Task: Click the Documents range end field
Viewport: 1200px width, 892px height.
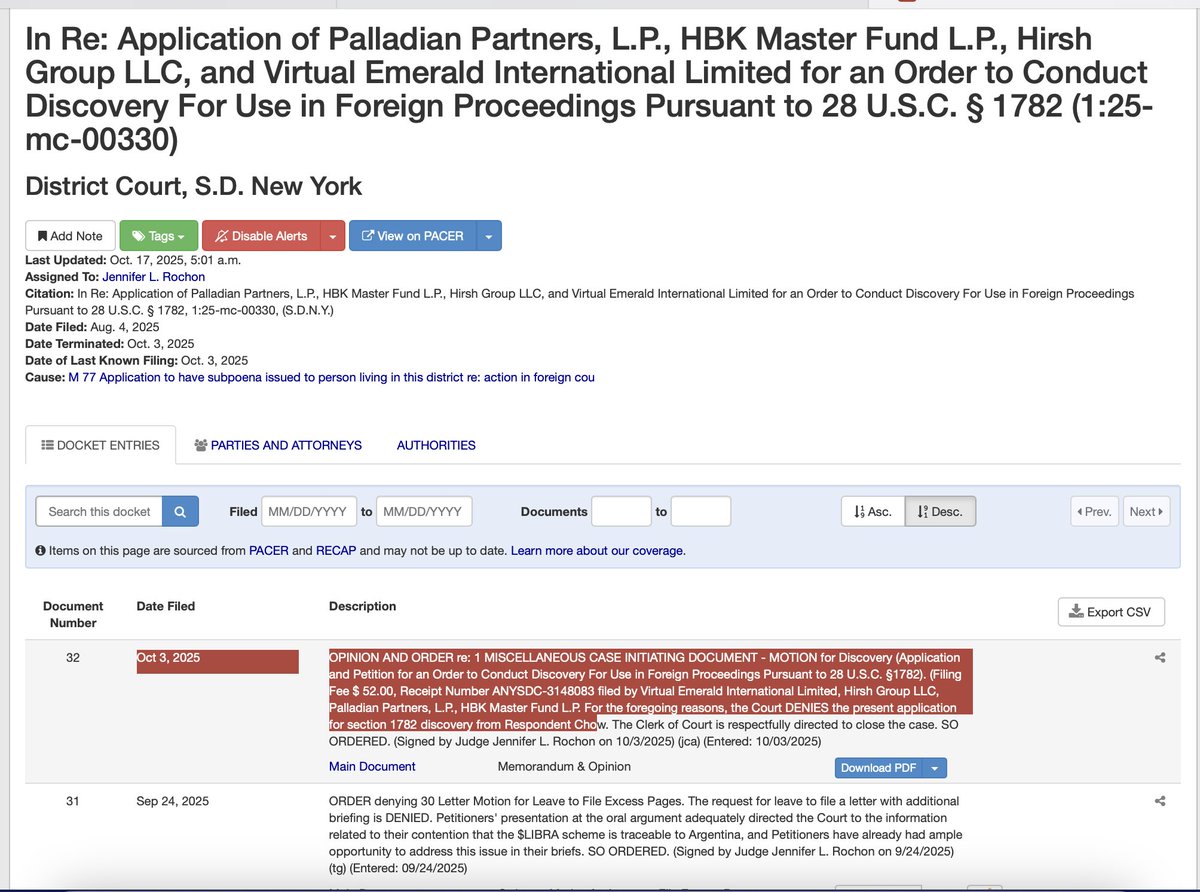Action: (x=701, y=511)
